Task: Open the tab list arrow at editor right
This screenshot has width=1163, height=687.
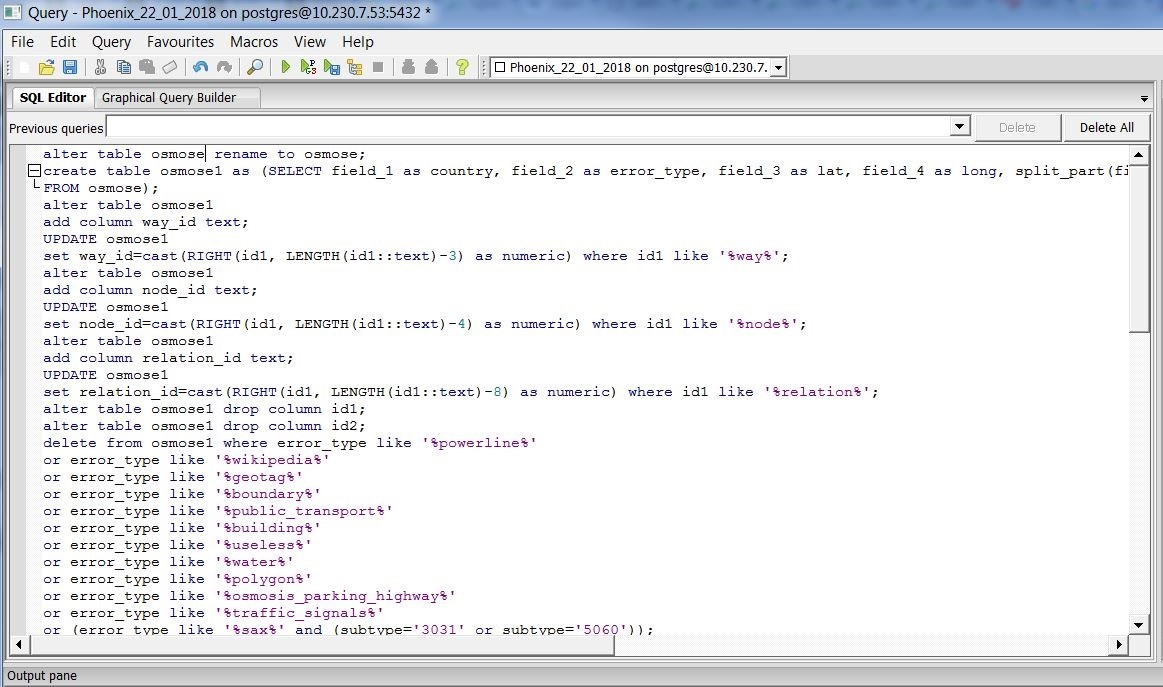Action: click(1144, 99)
